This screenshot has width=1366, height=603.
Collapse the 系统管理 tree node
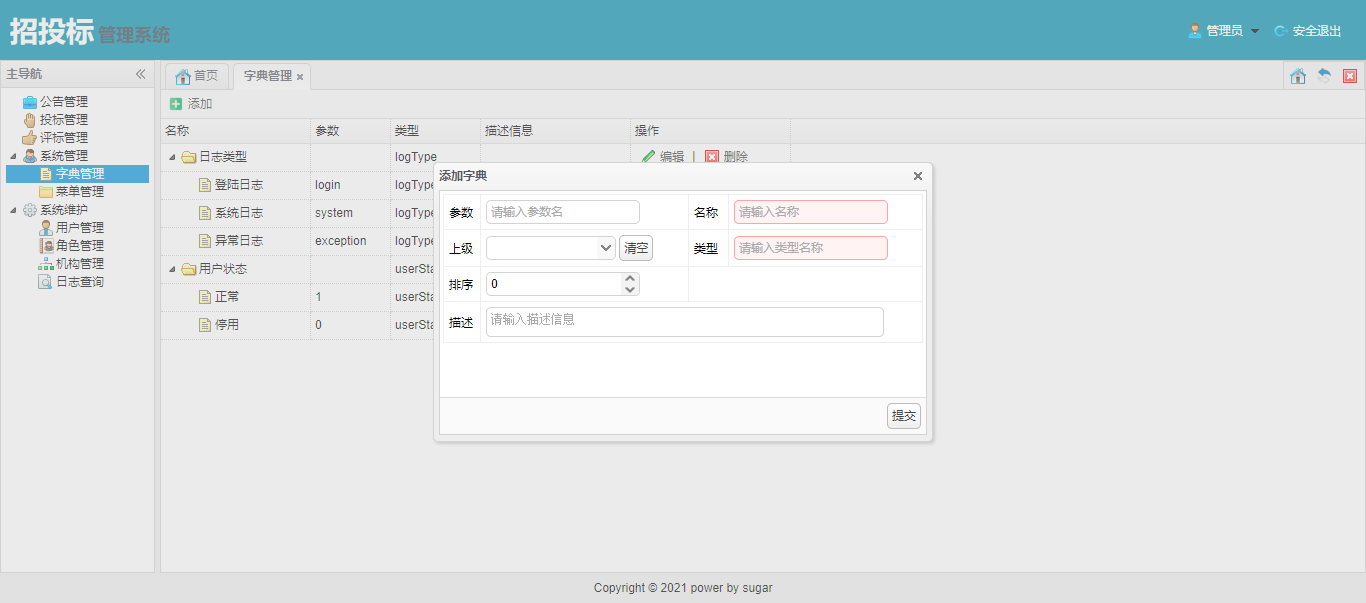(13, 156)
